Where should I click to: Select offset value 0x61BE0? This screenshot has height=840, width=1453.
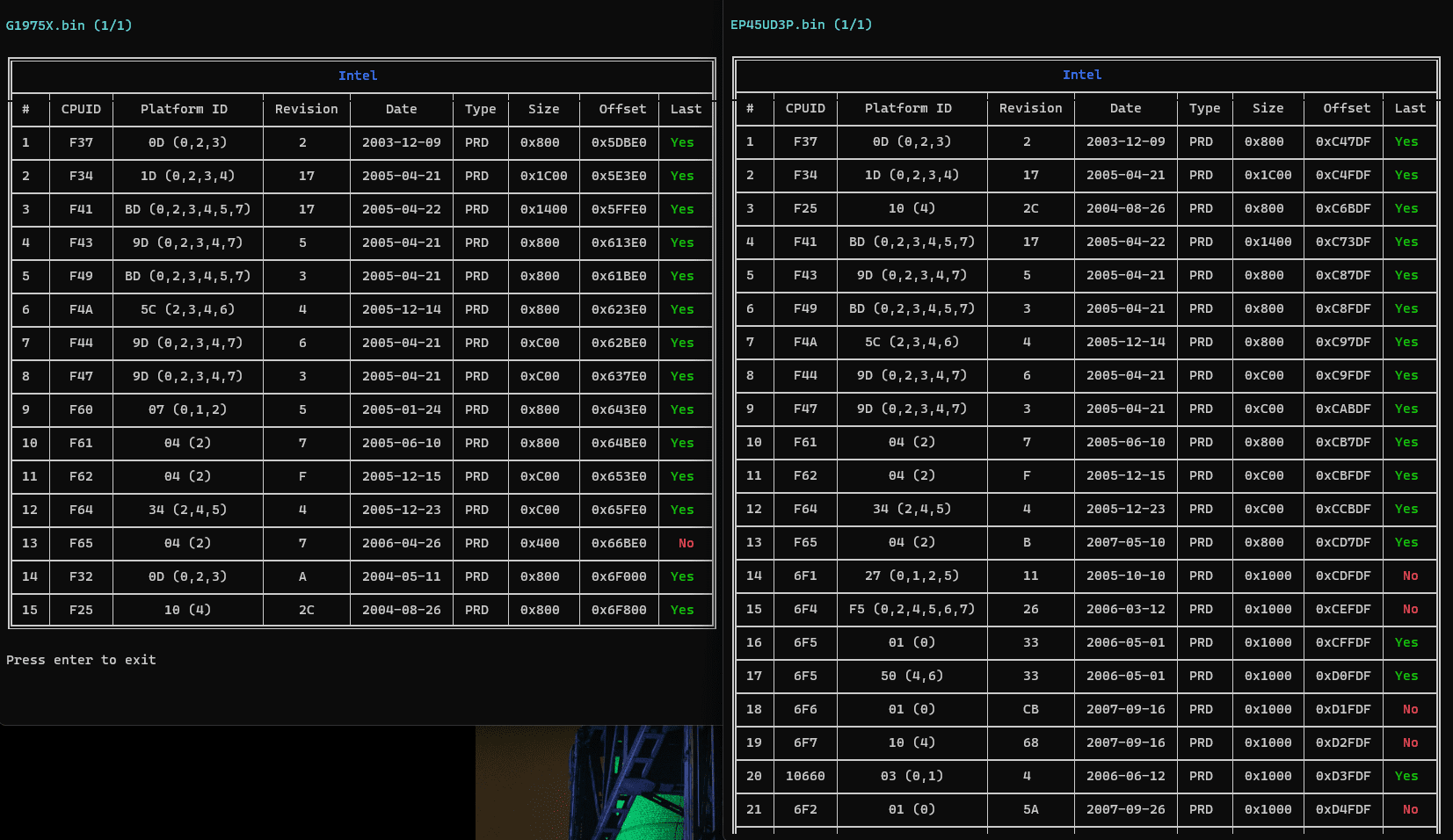[x=619, y=276]
